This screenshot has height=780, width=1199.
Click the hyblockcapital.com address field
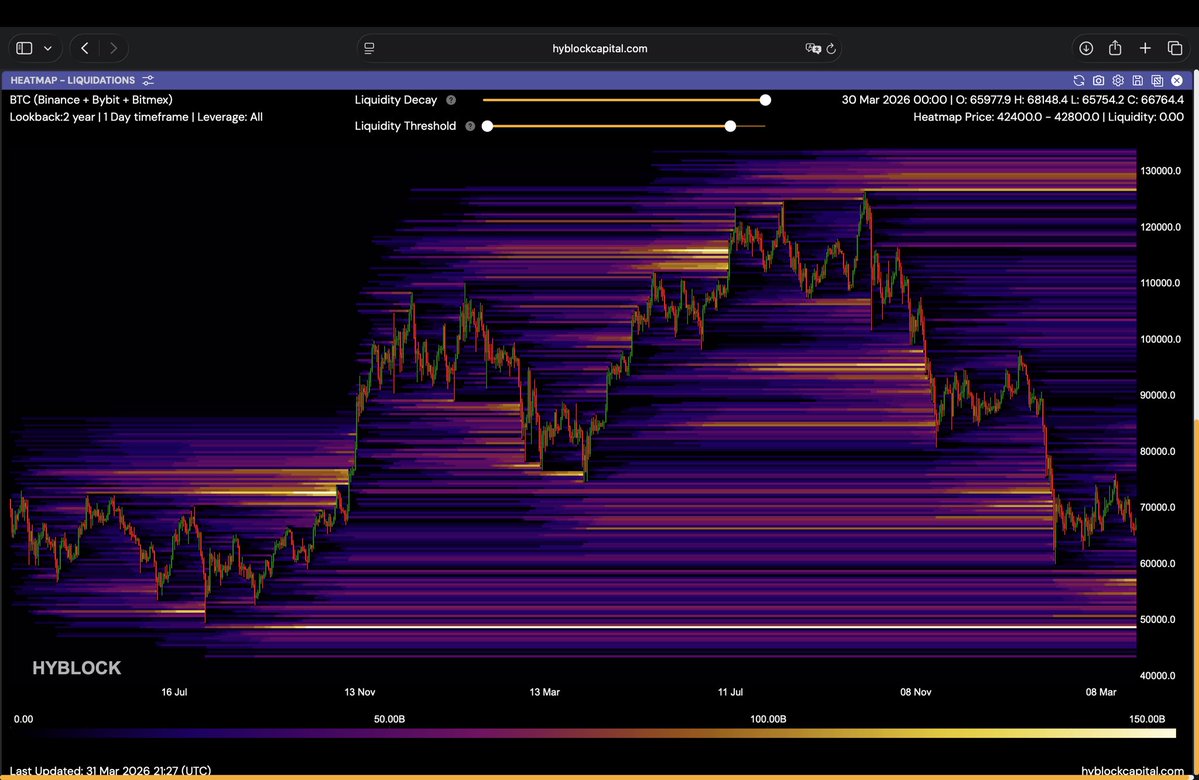(x=600, y=48)
